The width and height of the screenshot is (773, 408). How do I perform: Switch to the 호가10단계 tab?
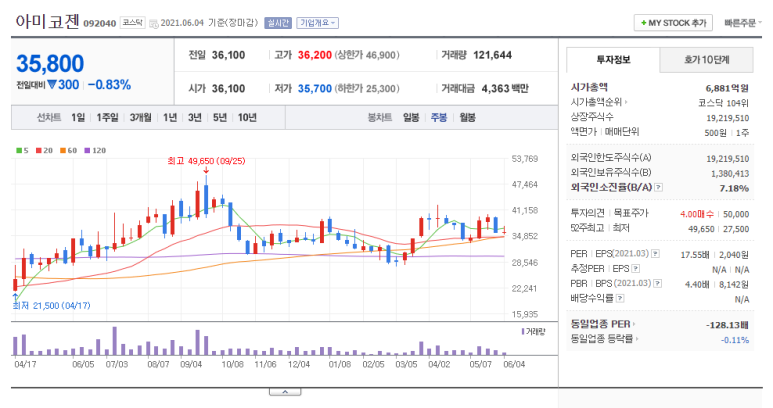coord(706,60)
